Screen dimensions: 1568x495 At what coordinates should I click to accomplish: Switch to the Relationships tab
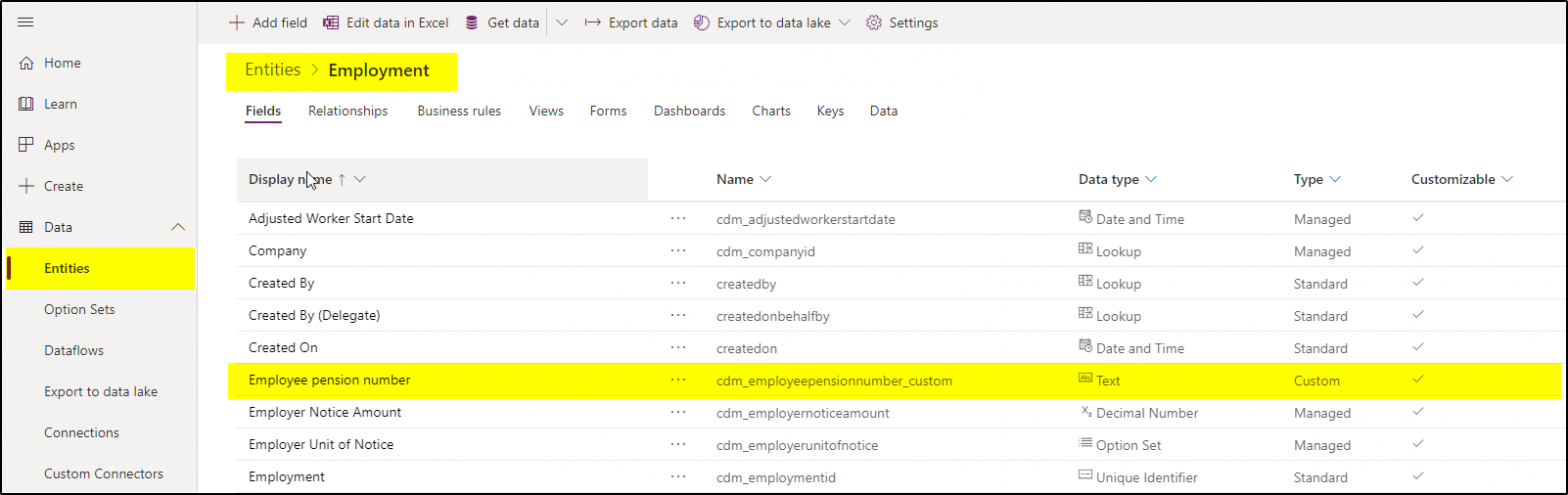tap(347, 111)
